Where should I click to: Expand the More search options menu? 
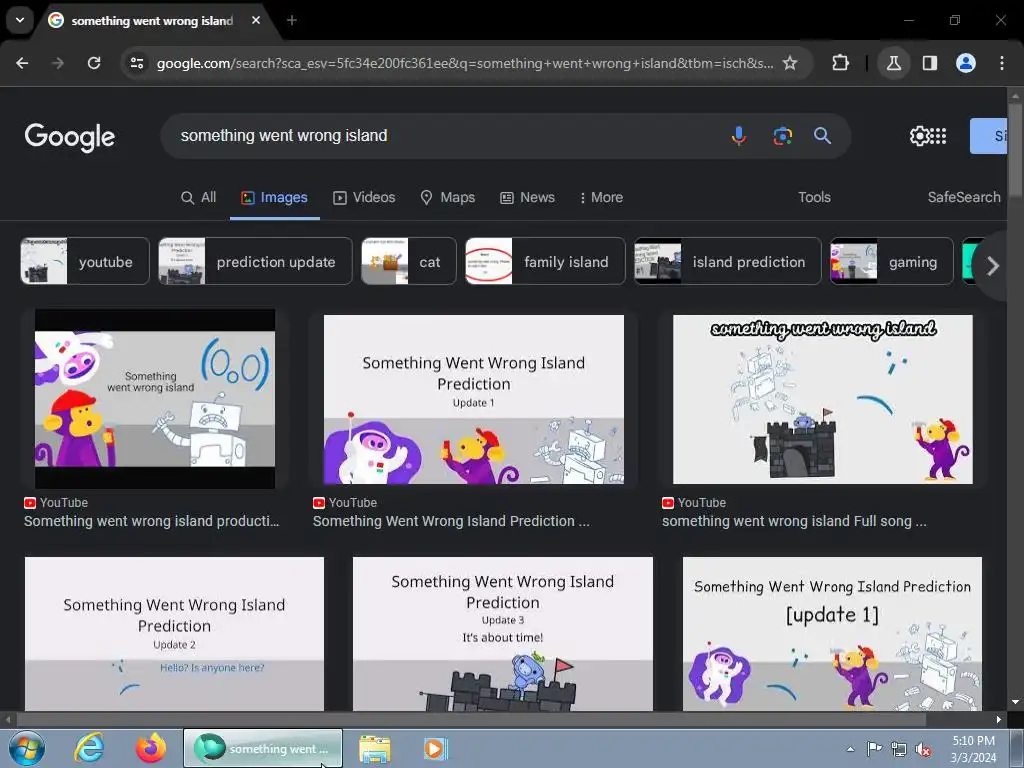[x=601, y=197]
